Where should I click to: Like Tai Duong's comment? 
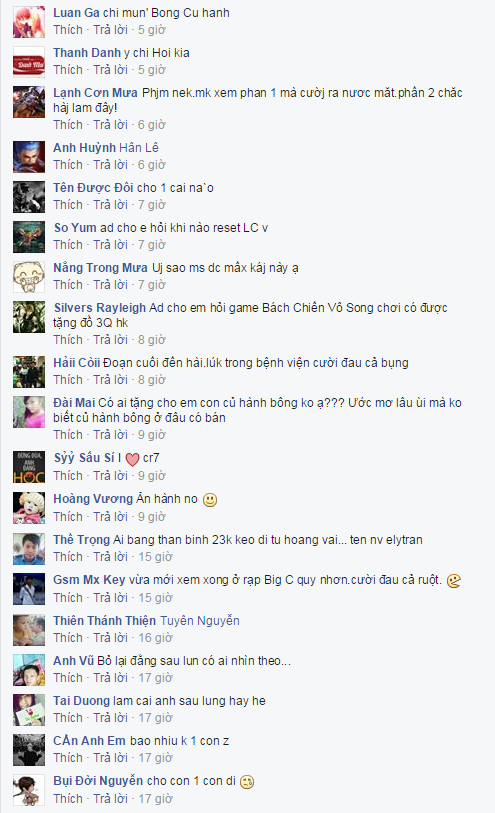pyautogui.click(x=68, y=718)
